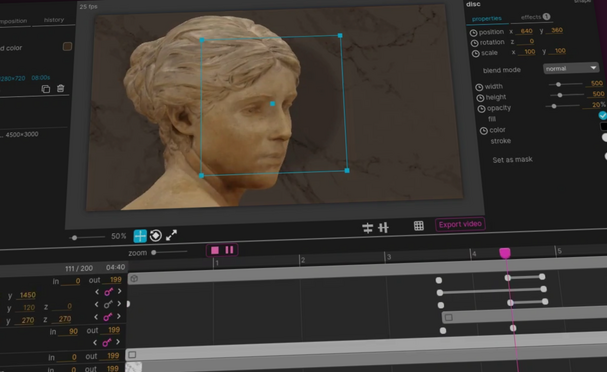
Task: Go to previous keyframe in y 120 row
Action: 96,305
